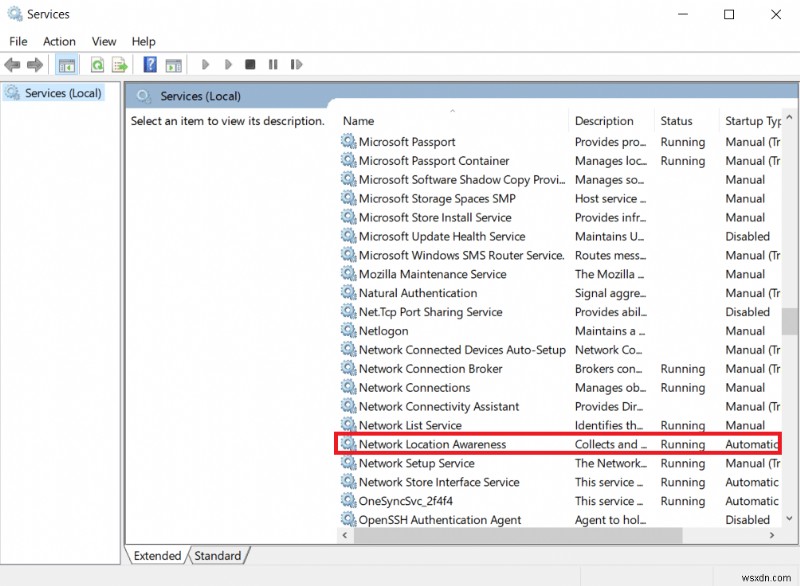Switch to the Standard tab
Viewport: 800px width, 586px height.
click(x=218, y=555)
